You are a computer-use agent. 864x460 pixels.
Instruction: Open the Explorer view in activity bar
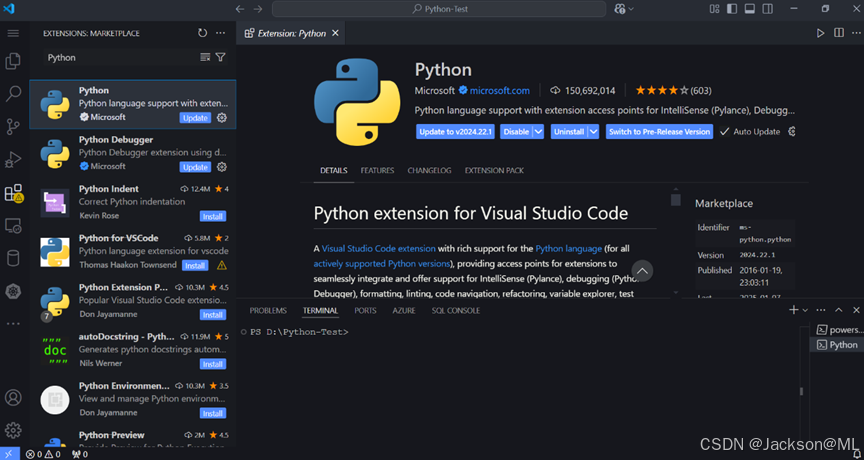pos(13,61)
